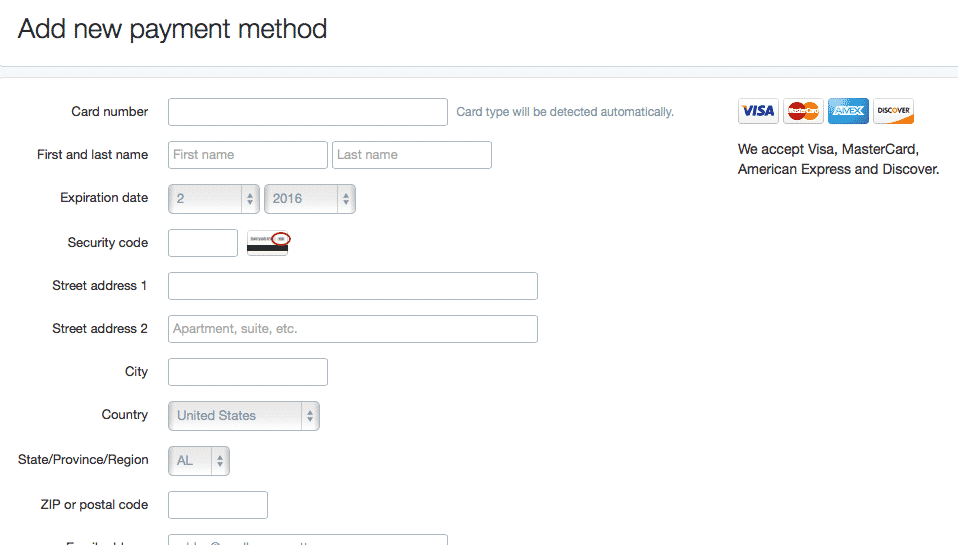Focus the Card number field
Viewport: 958px width, 545px height.
pyautogui.click(x=307, y=112)
